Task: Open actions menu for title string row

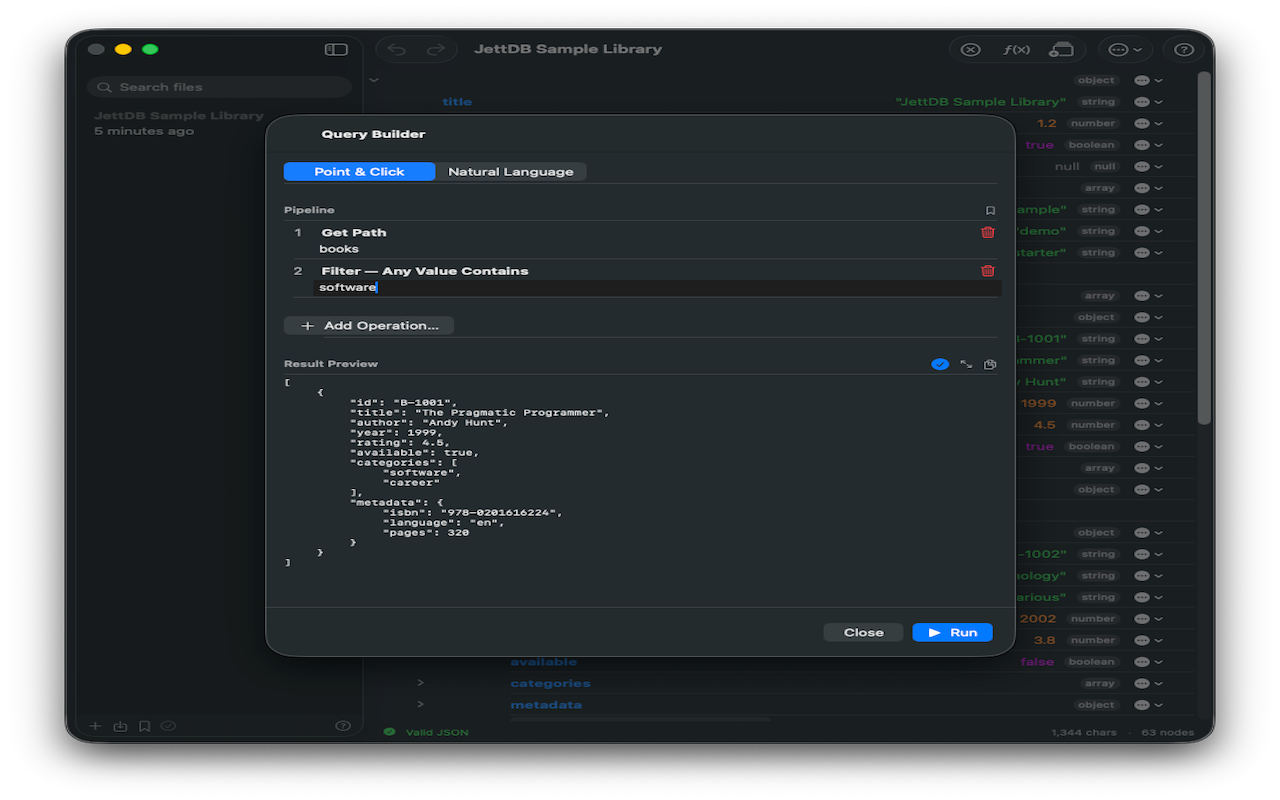Action: tap(1147, 102)
